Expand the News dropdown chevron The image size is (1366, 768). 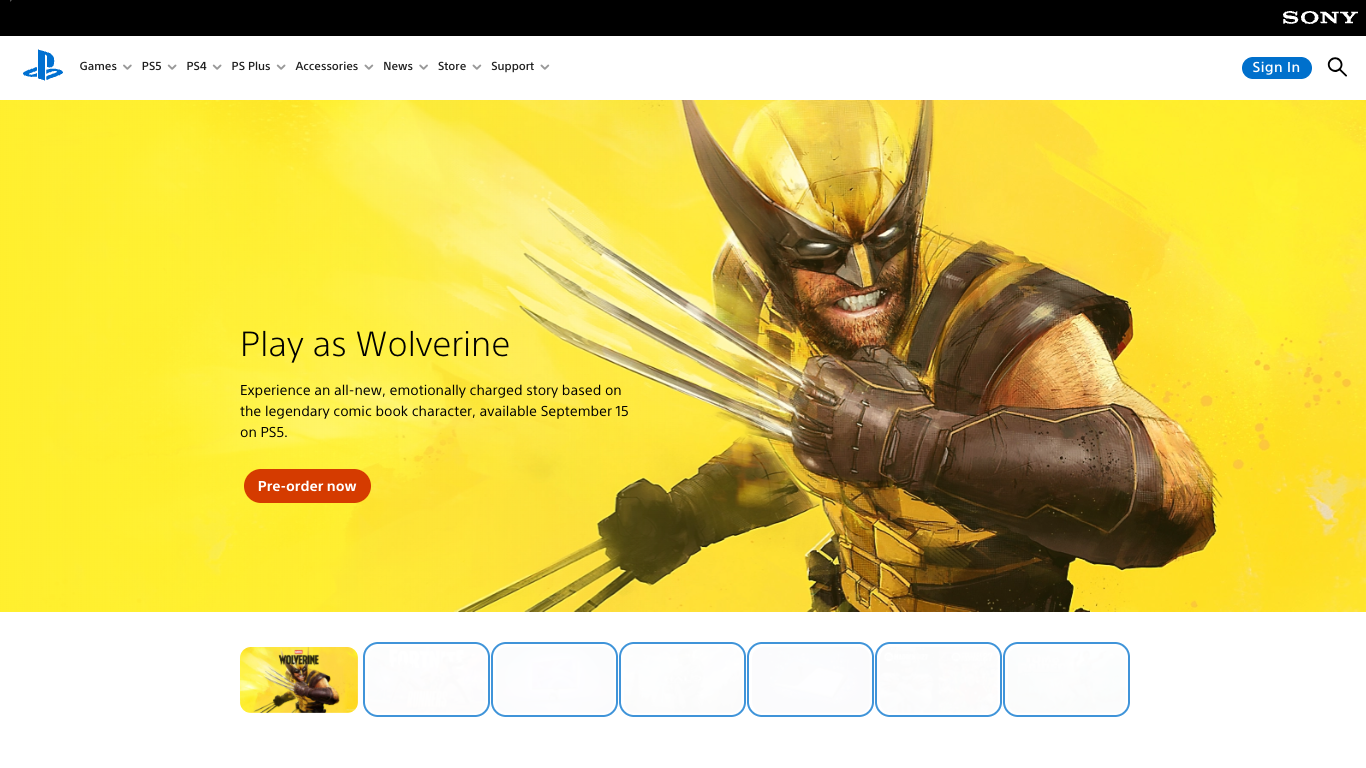(424, 67)
